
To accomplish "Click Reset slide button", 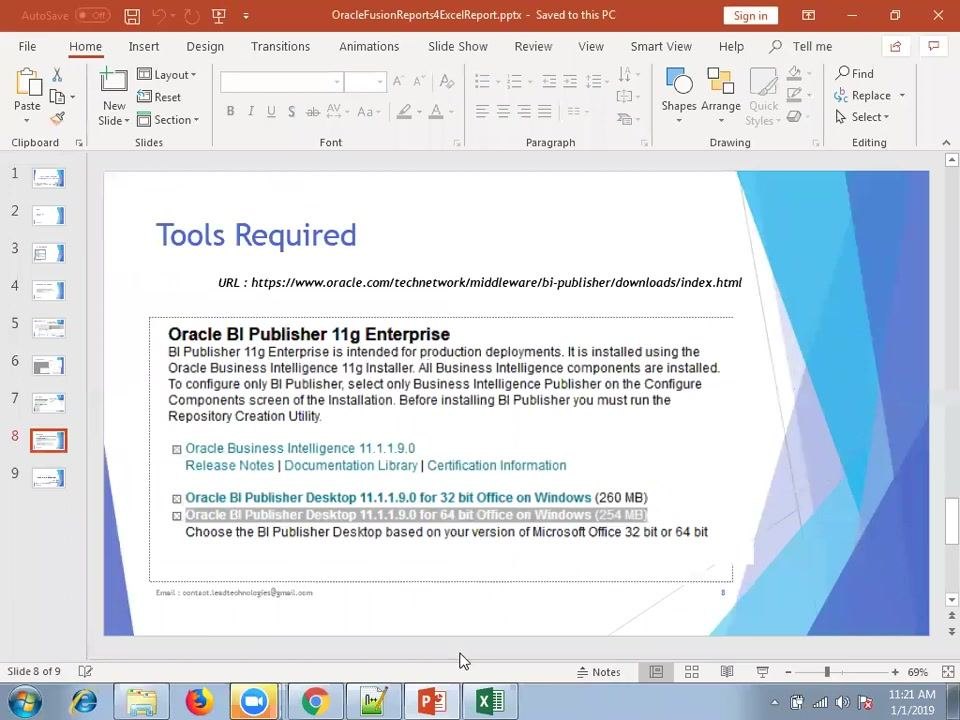I will tap(159, 97).
